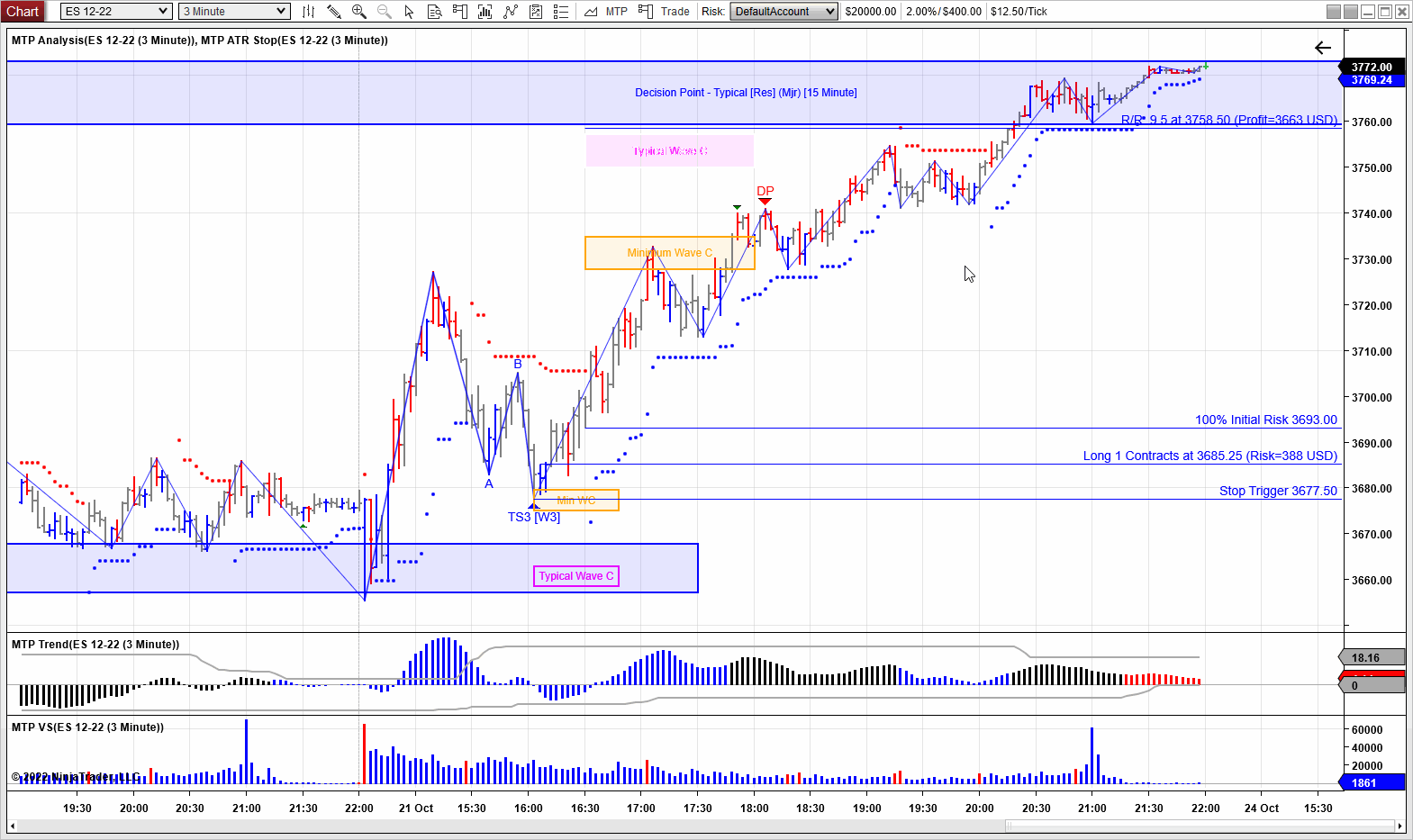Open the bar style selector icon

click(x=308, y=12)
